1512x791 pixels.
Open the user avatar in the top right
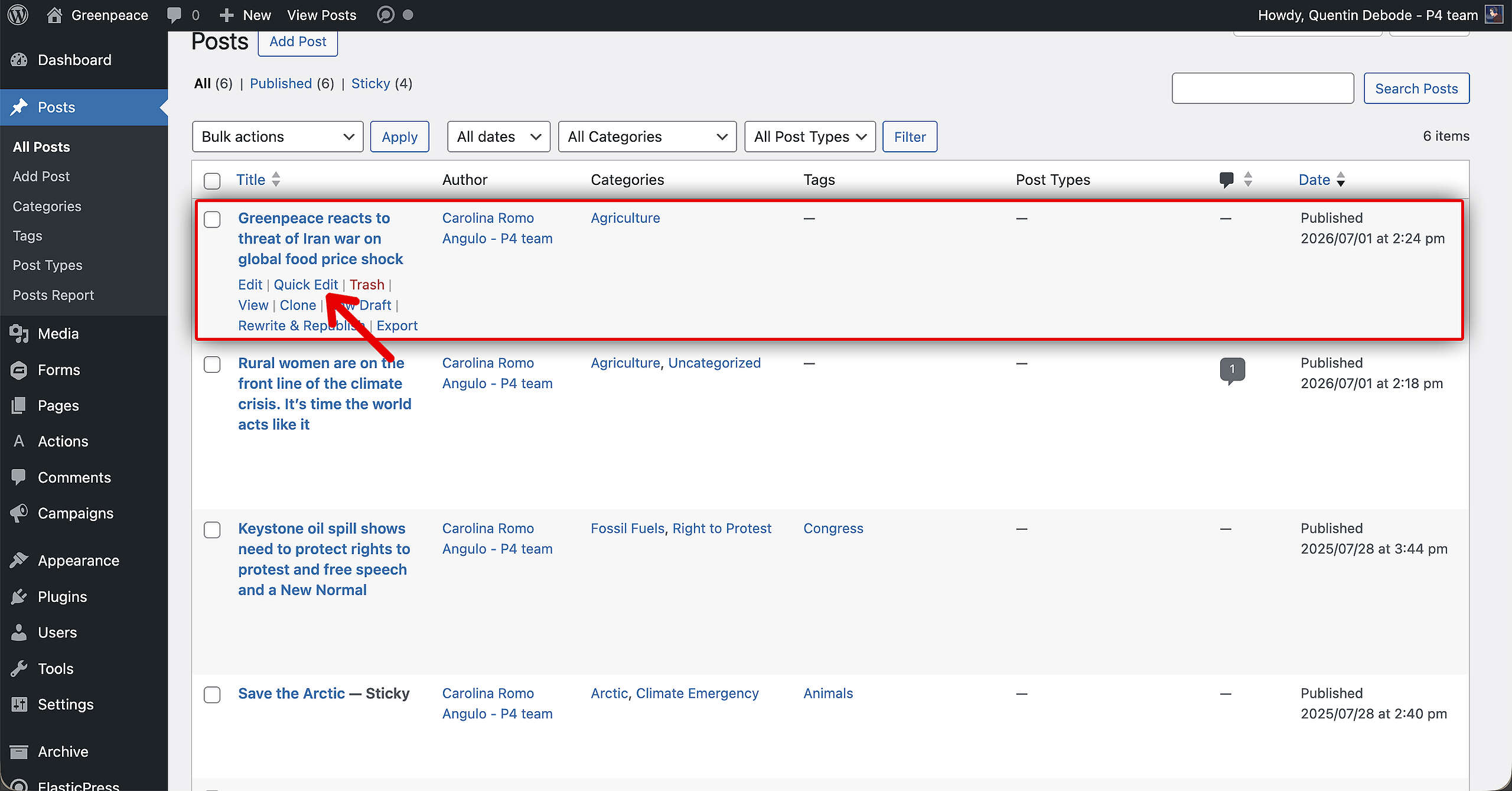click(x=1494, y=14)
